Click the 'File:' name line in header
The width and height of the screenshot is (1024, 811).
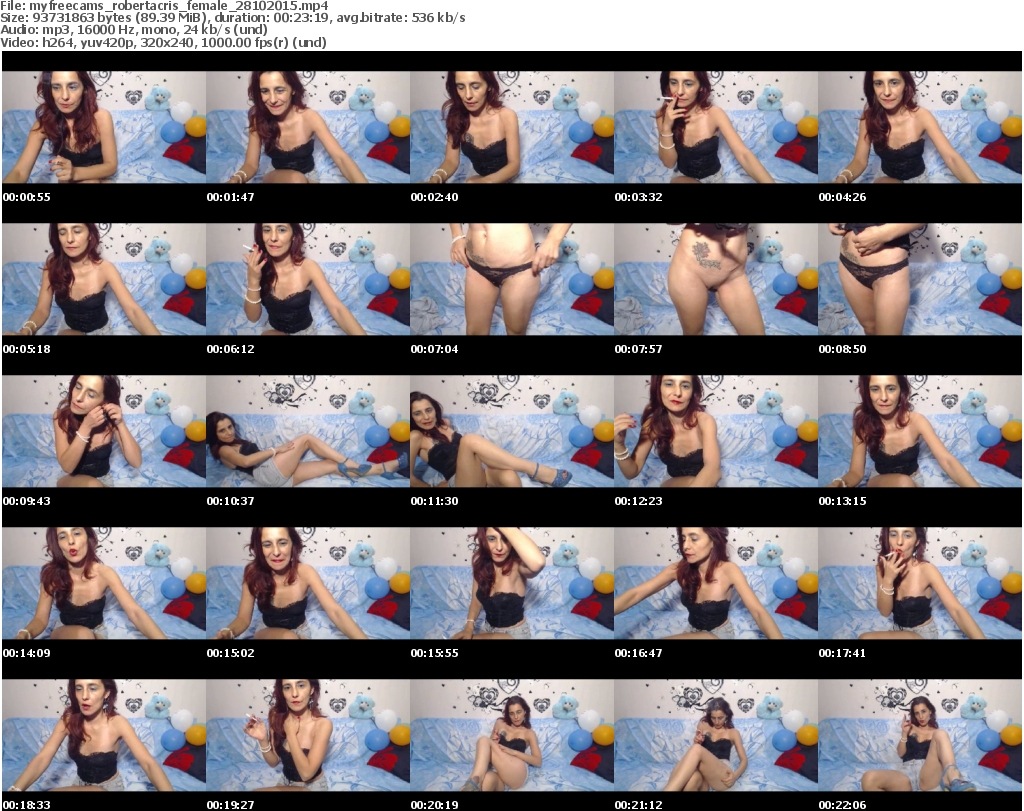click(x=164, y=6)
